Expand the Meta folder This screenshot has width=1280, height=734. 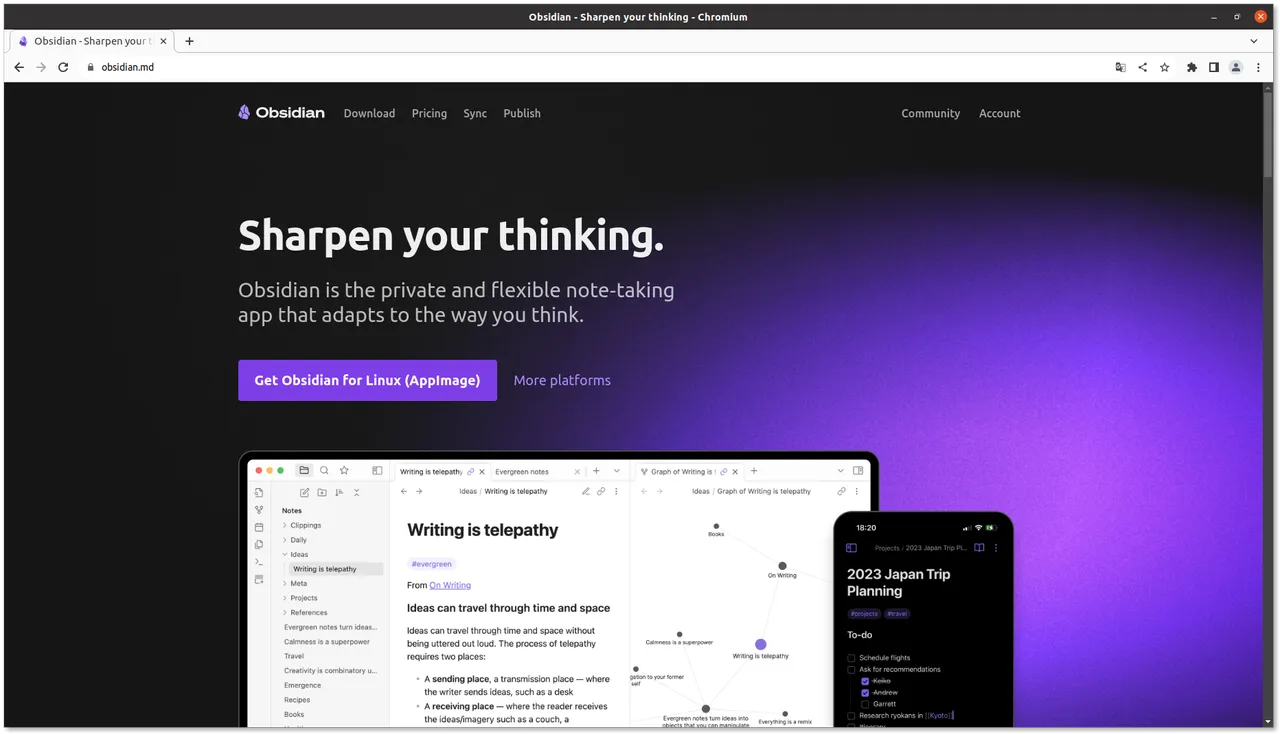(285, 583)
